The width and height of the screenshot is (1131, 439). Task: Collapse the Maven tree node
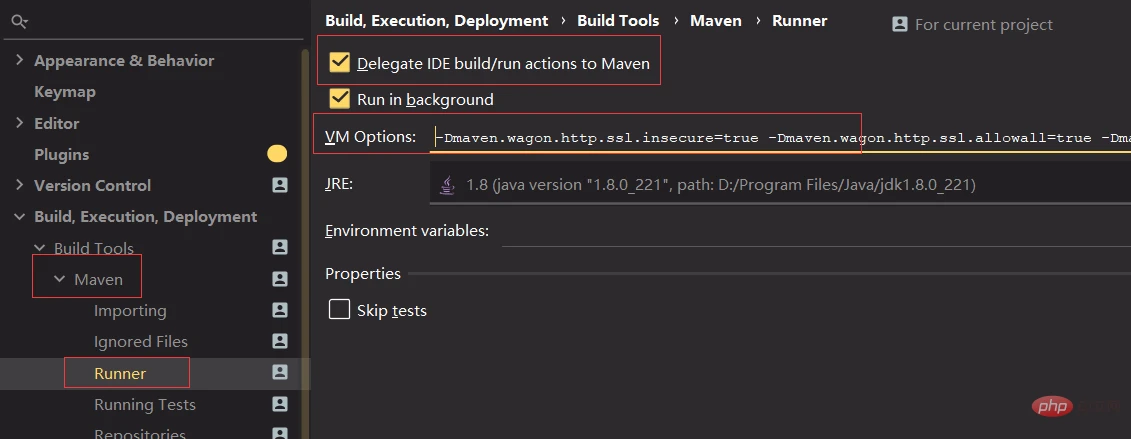pyautogui.click(x=59, y=279)
